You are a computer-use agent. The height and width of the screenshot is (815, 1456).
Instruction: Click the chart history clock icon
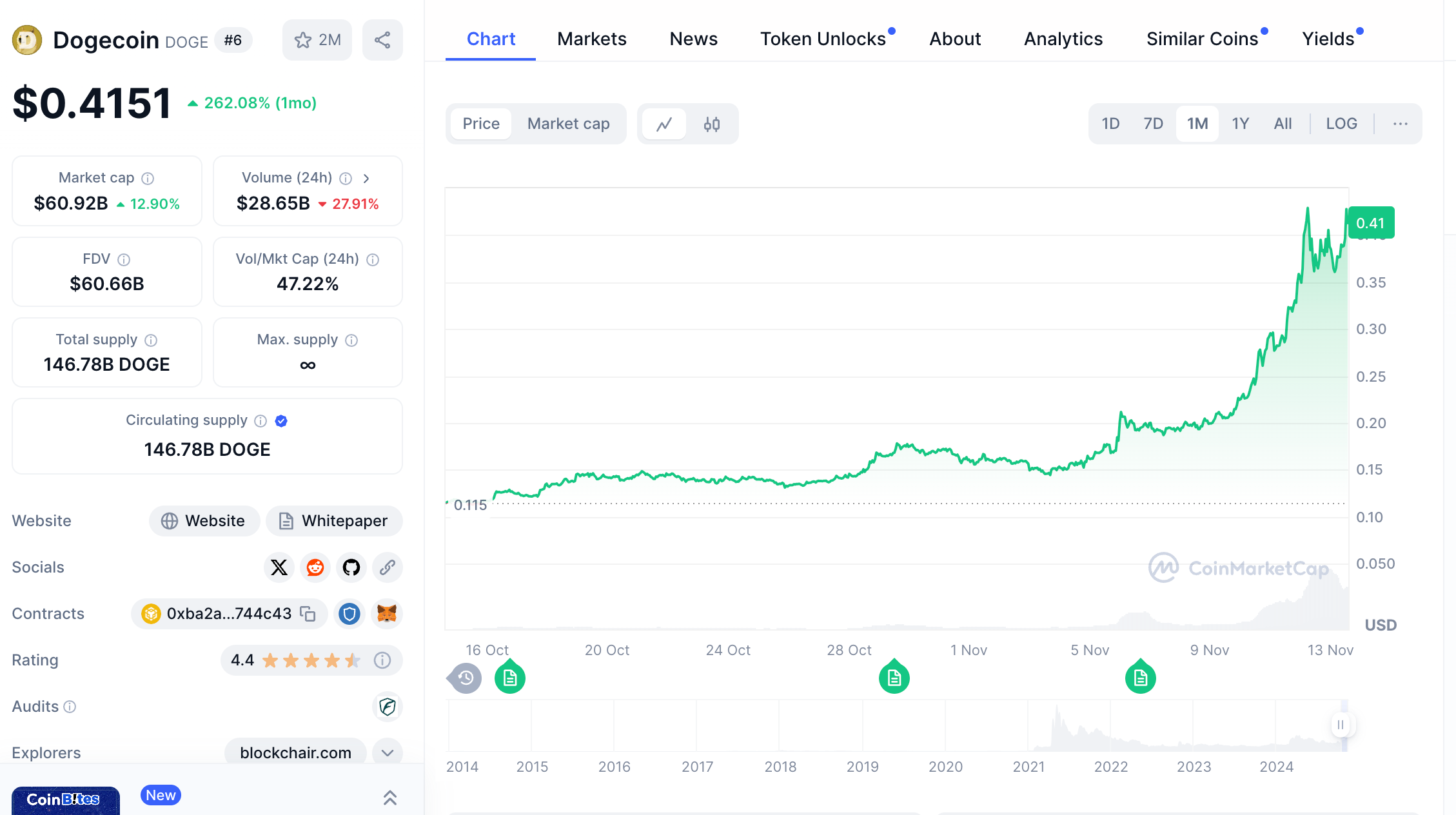pyautogui.click(x=465, y=678)
